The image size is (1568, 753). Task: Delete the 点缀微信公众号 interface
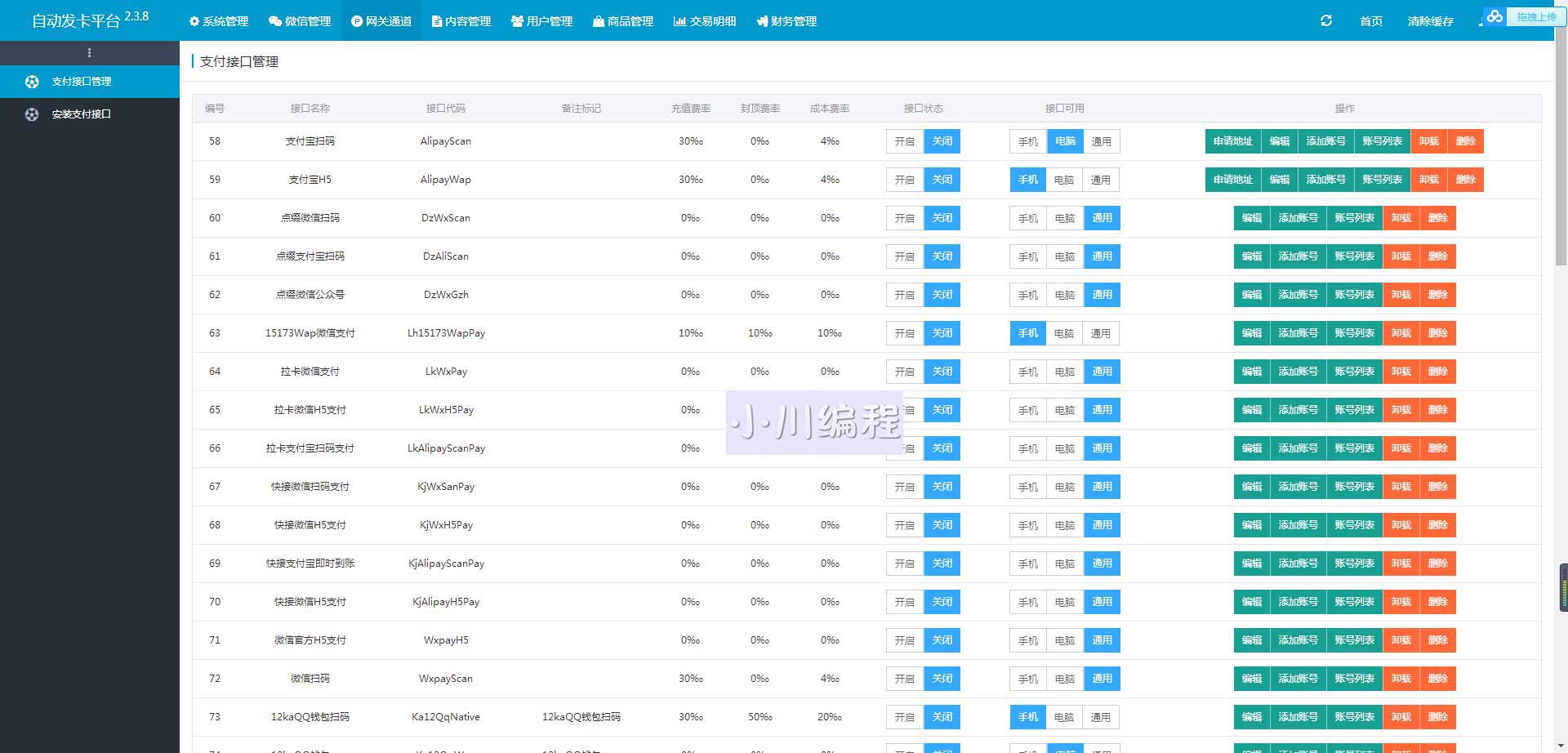[1438, 295]
